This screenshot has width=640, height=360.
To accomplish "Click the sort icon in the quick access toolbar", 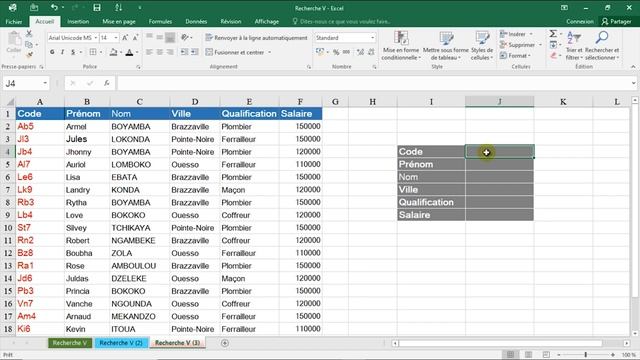I will pyautogui.click(x=118, y=7).
